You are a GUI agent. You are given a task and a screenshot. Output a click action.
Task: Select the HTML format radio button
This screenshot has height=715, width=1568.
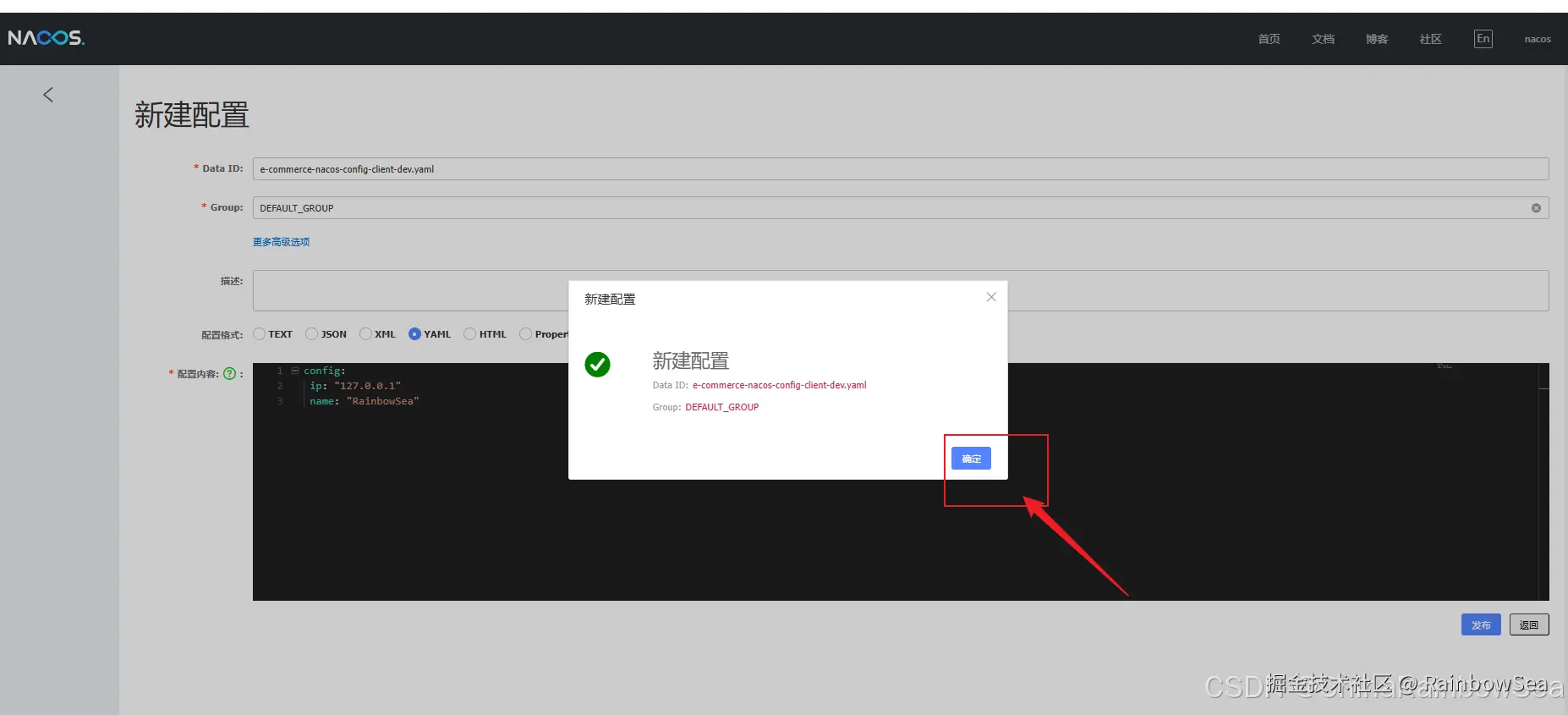(469, 334)
